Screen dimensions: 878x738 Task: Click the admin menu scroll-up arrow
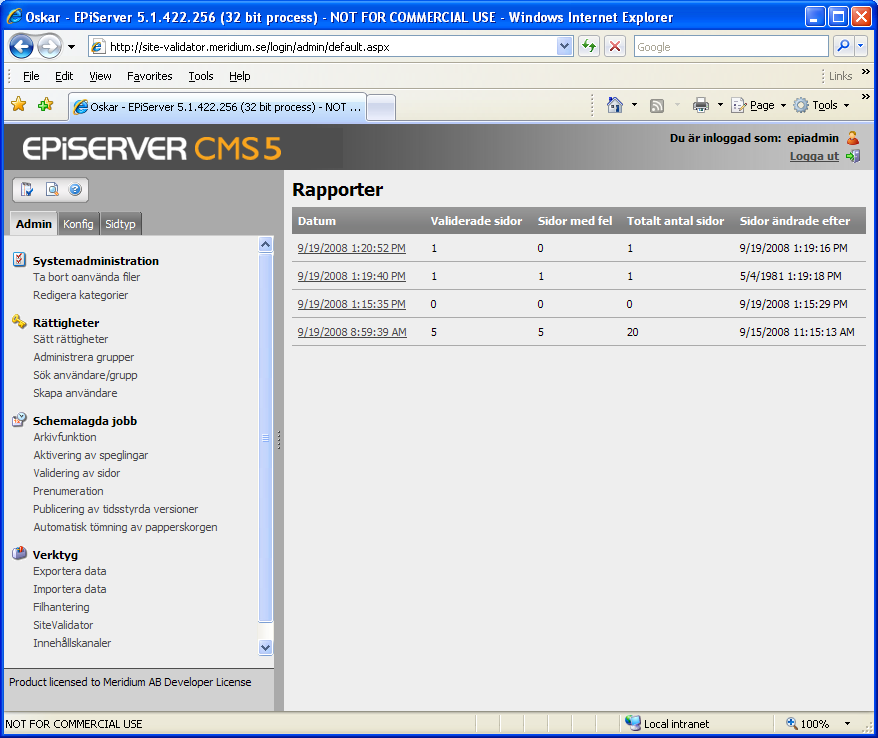tap(265, 244)
